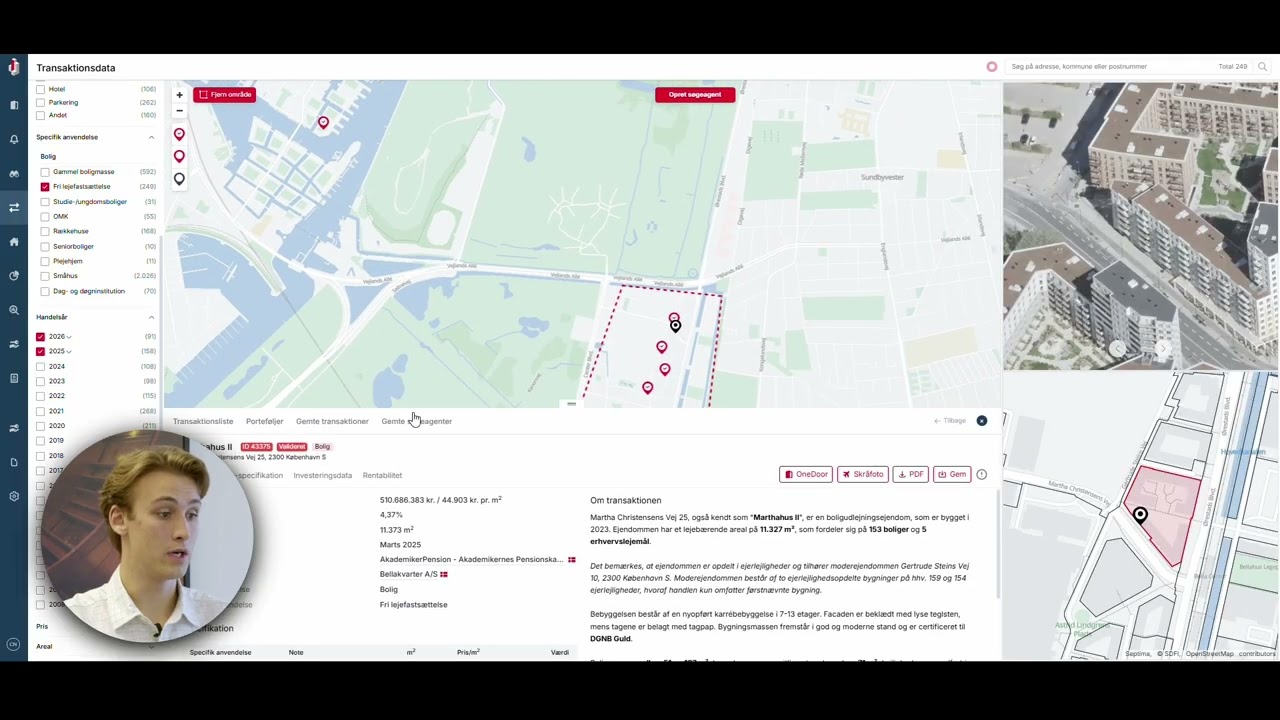Click the search magnifier icon top right
This screenshot has height=720, width=1280.
[1262, 67]
